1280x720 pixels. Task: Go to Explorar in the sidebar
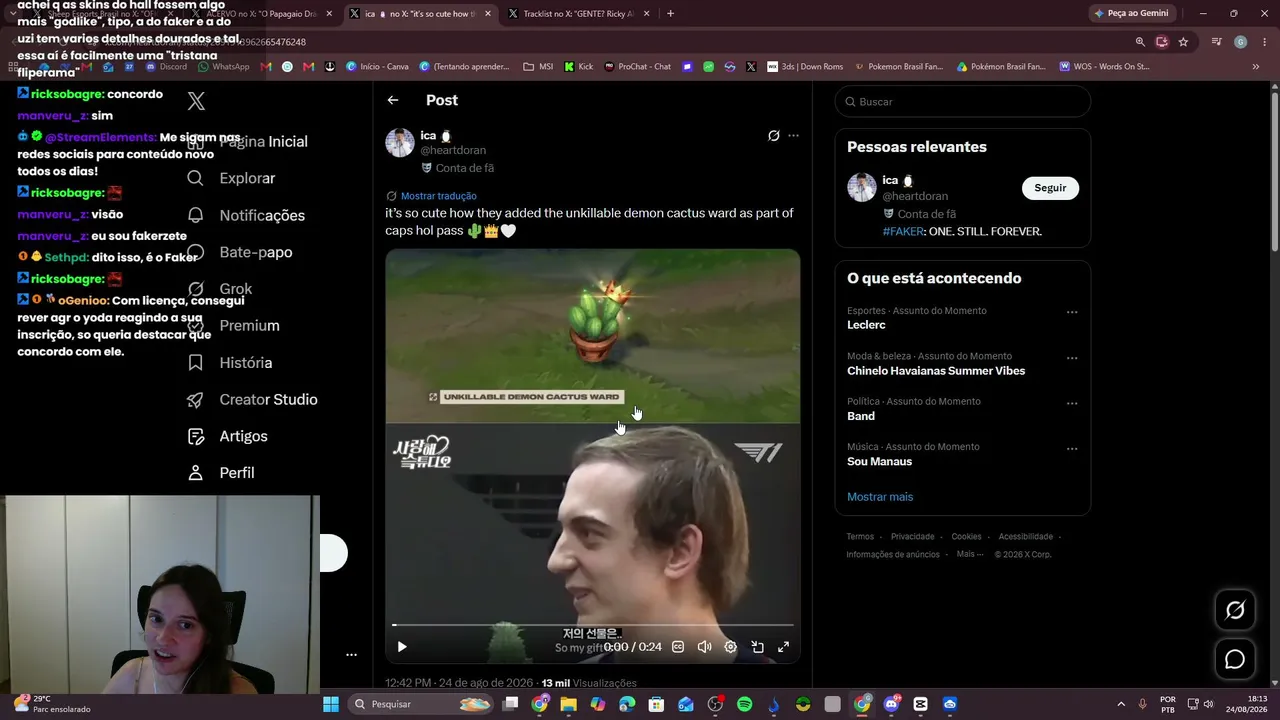(231, 178)
